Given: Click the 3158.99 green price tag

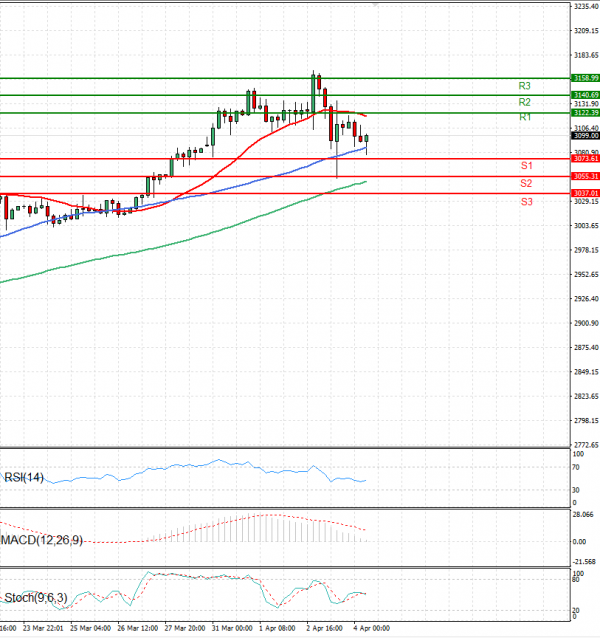Looking at the screenshot, I should [585, 77].
